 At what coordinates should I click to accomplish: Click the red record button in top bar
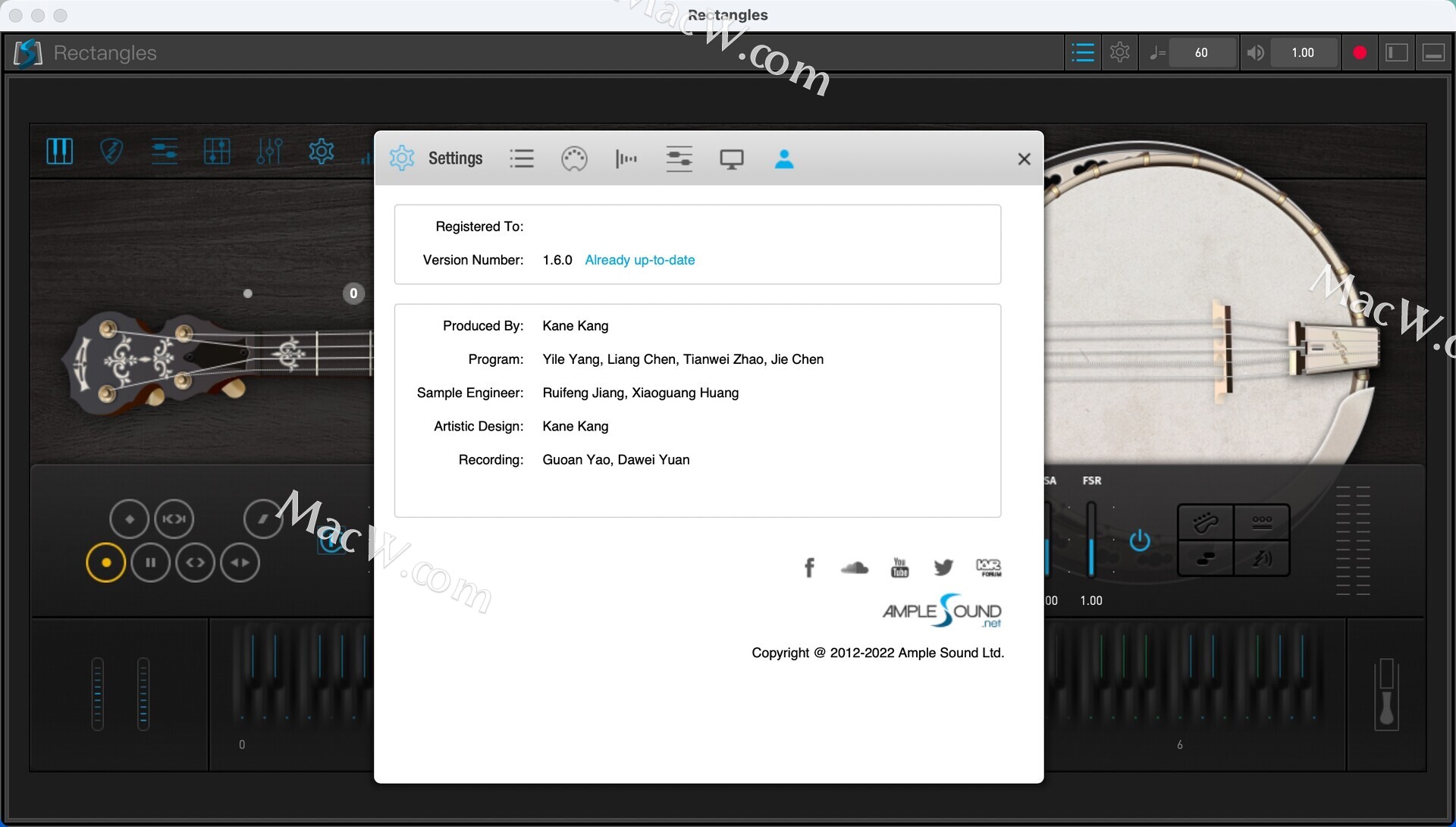pos(1360,52)
